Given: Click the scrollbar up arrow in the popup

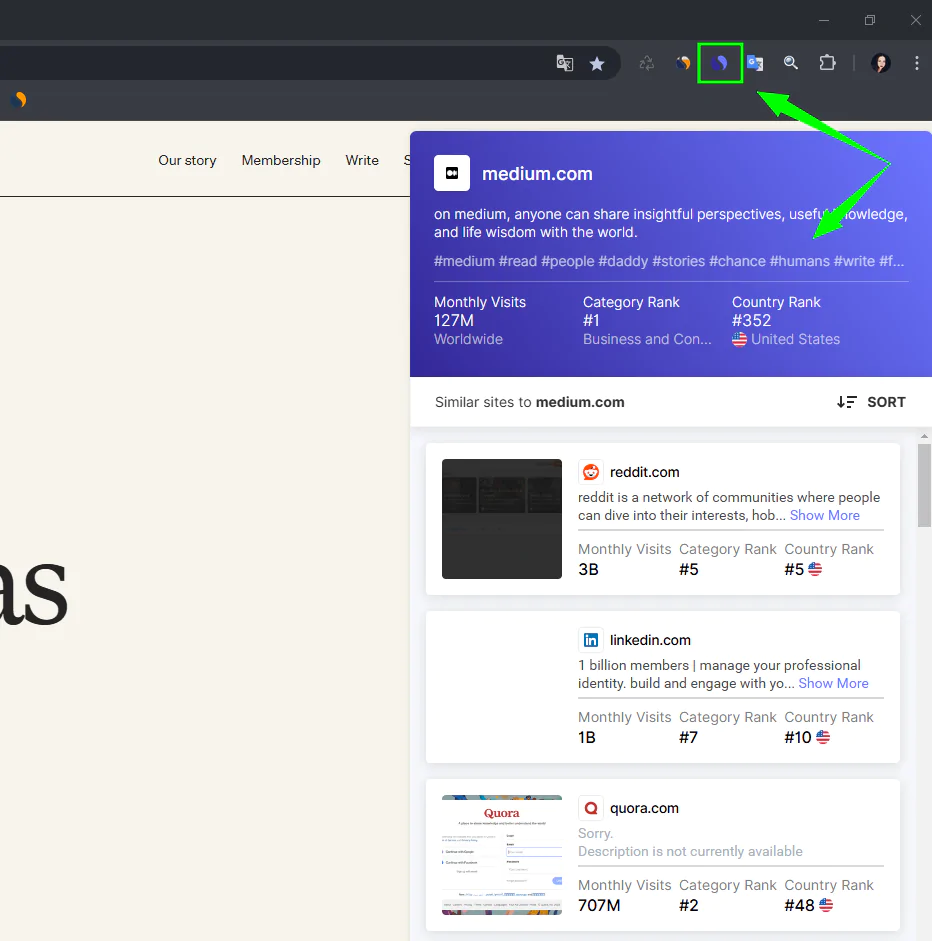Looking at the screenshot, I should (924, 436).
